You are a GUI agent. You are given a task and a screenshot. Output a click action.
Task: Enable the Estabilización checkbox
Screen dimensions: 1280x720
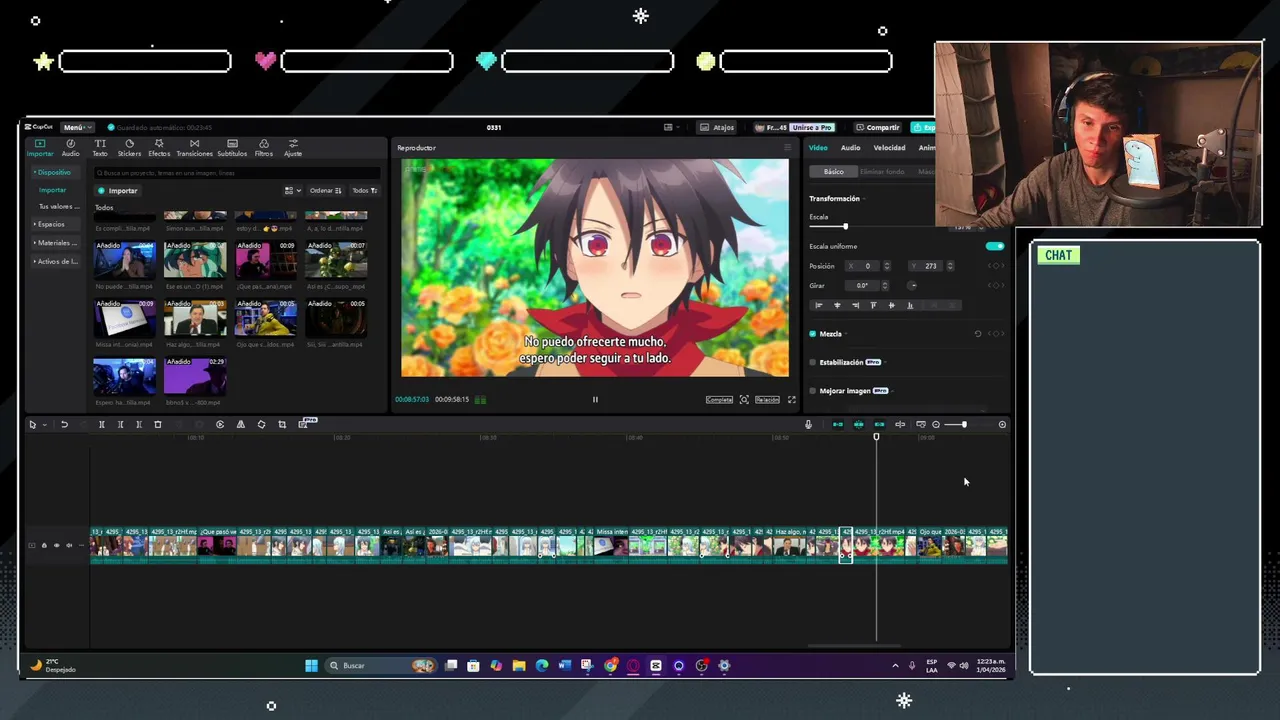point(813,362)
